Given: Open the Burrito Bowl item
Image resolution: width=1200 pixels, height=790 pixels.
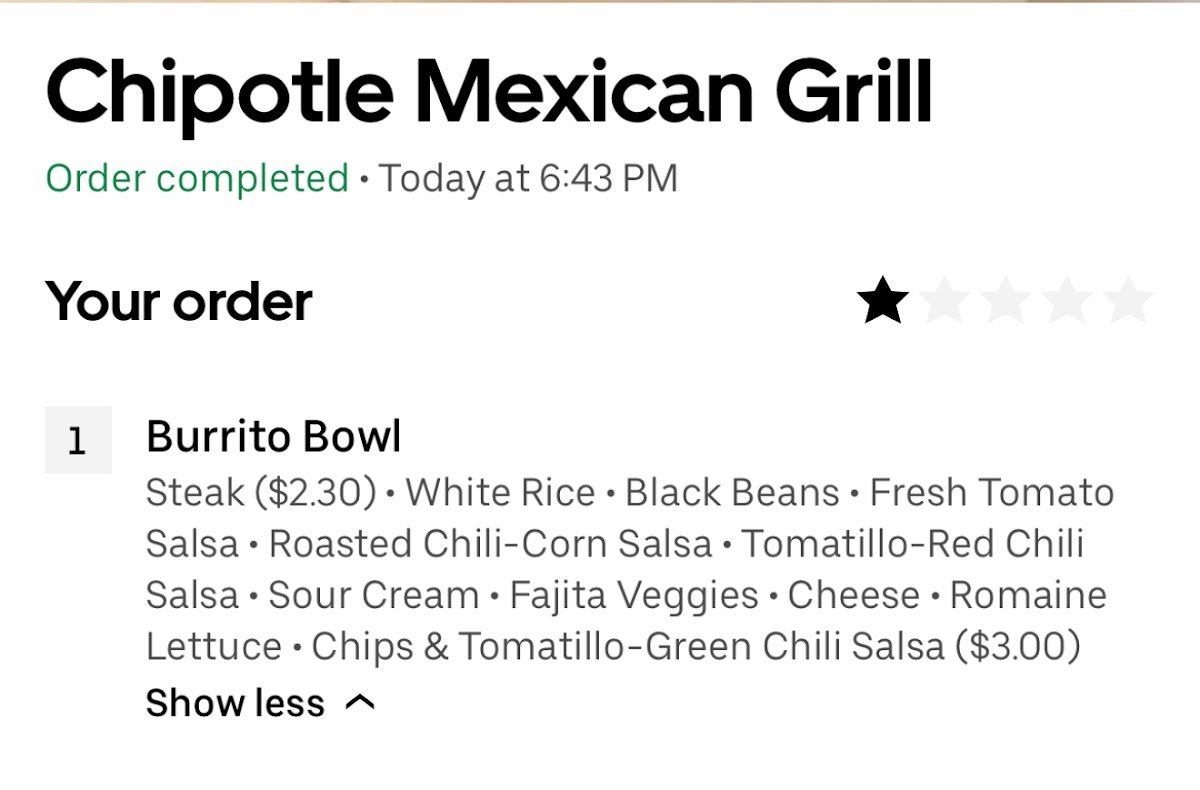Looking at the screenshot, I should coord(273,437).
